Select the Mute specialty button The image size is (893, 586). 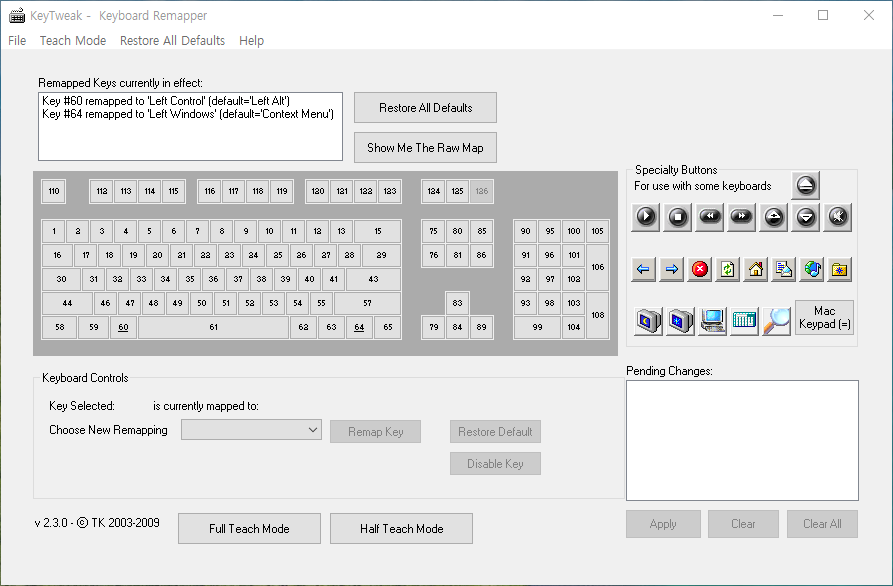(x=838, y=217)
